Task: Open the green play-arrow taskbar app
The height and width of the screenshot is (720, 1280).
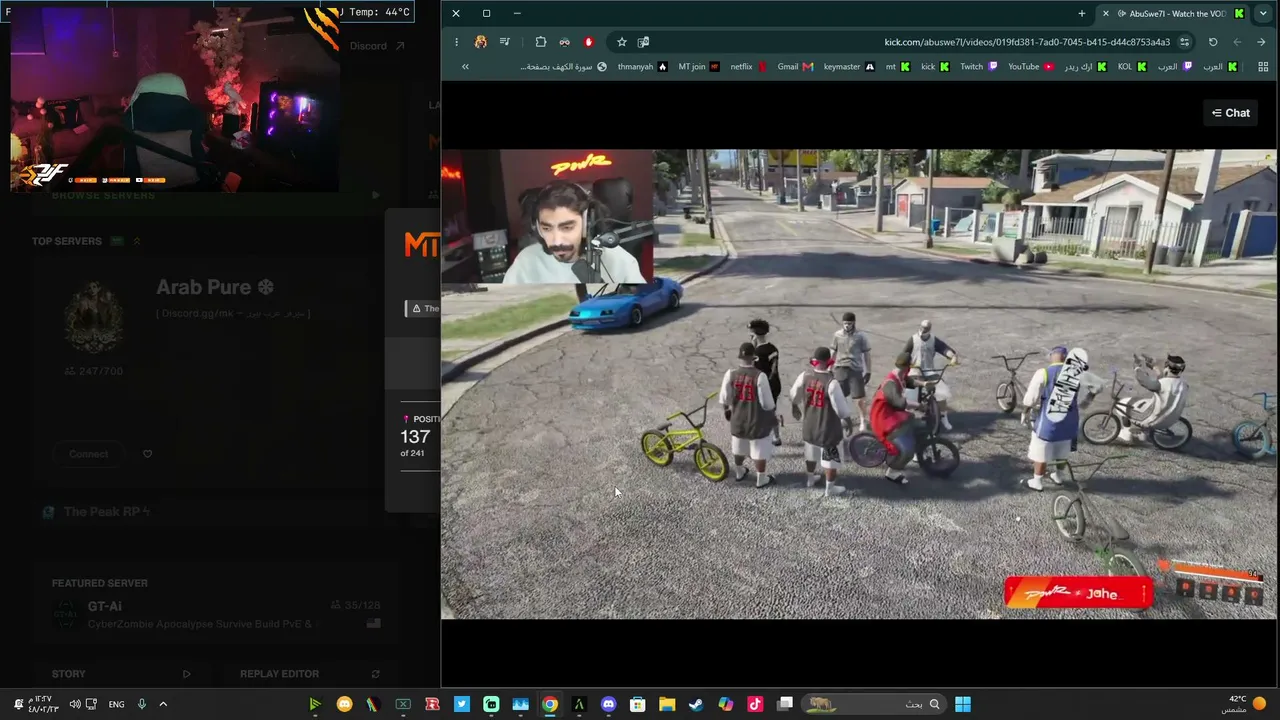Action: (x=315, y=704)
